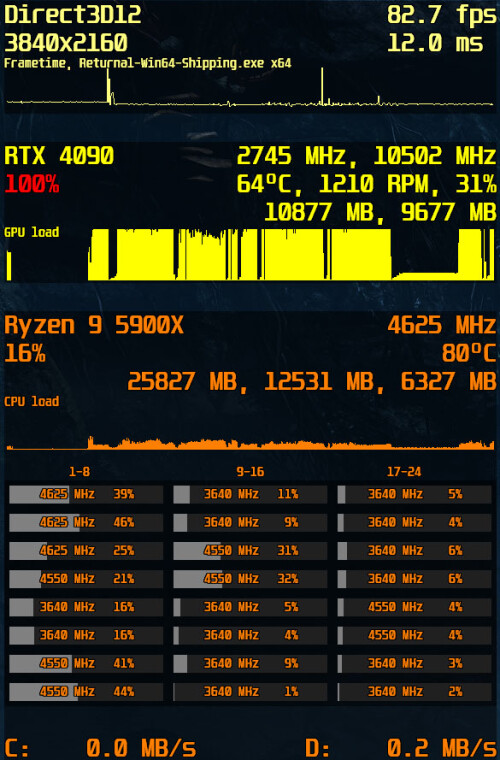
Task: Select the RTX 4090 GPU name
Action: click(59, 156)
